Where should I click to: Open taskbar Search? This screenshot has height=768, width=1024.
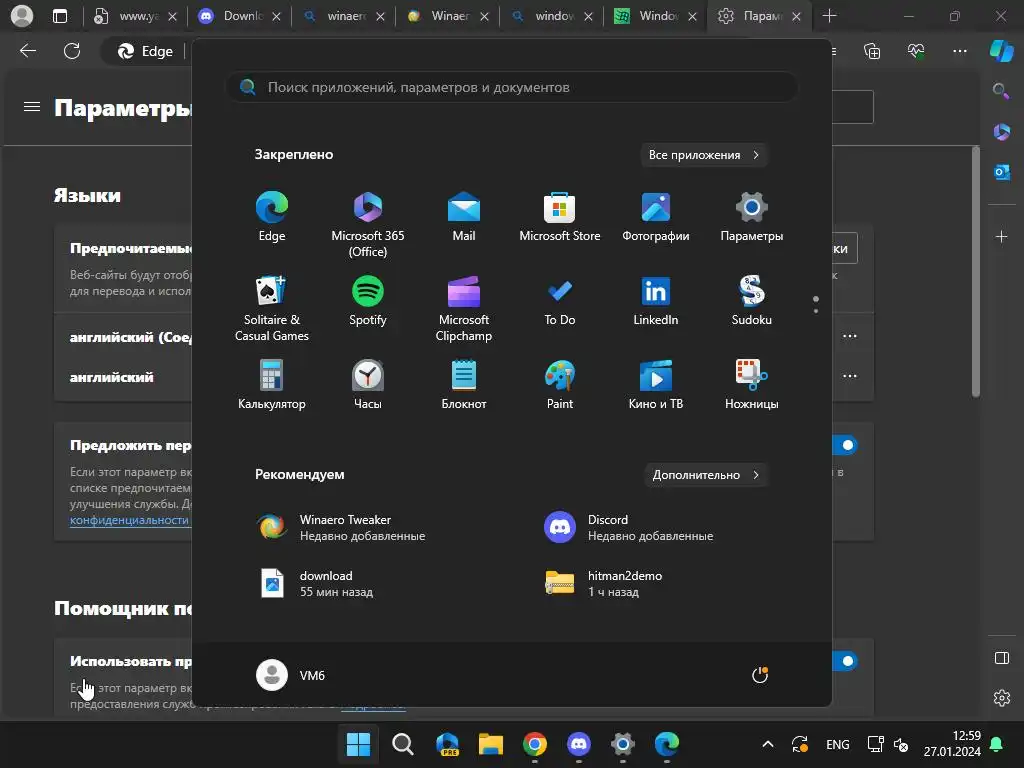[x=402, y=744]
